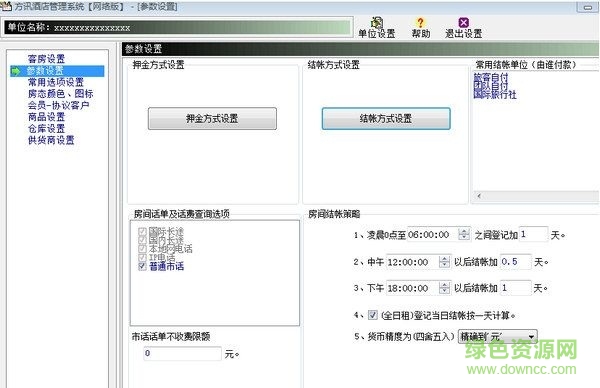
Task: Click the 18:00:00 afternoon time field
Action: pyautogui.click(x=412, y=288)
